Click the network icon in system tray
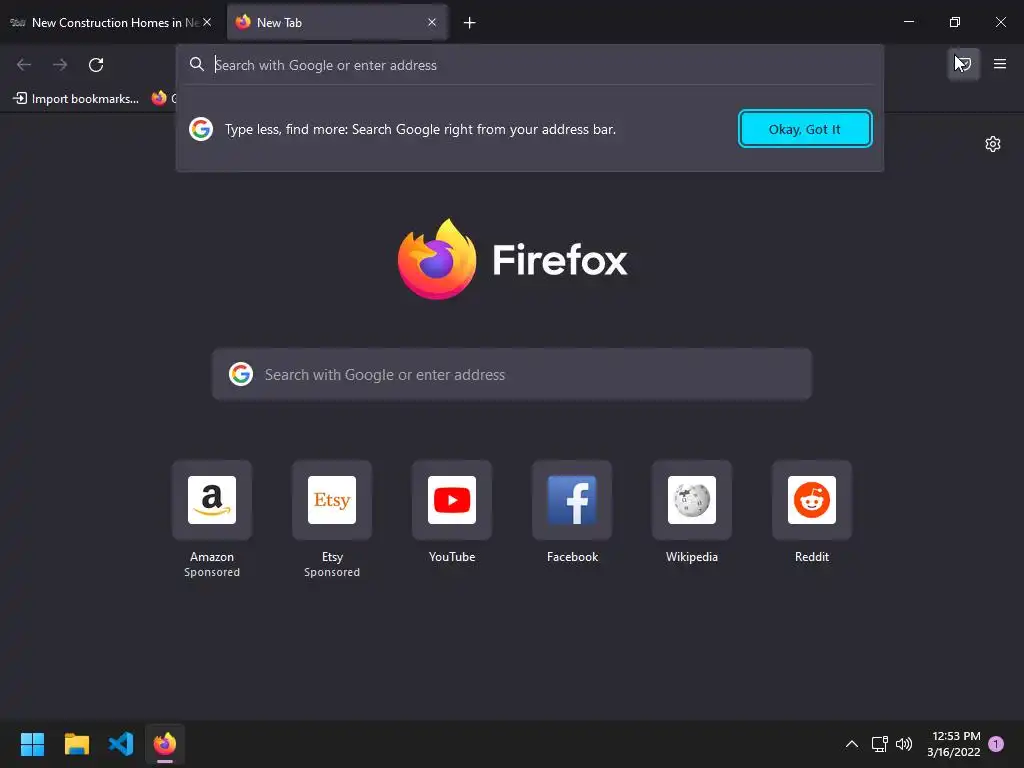This screenshot has height=768, width=1024. pyautogui.click(x=879, y=744)
